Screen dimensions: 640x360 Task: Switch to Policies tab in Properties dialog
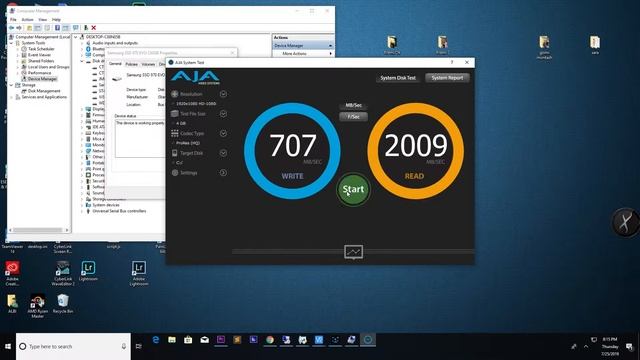[131, 64]
